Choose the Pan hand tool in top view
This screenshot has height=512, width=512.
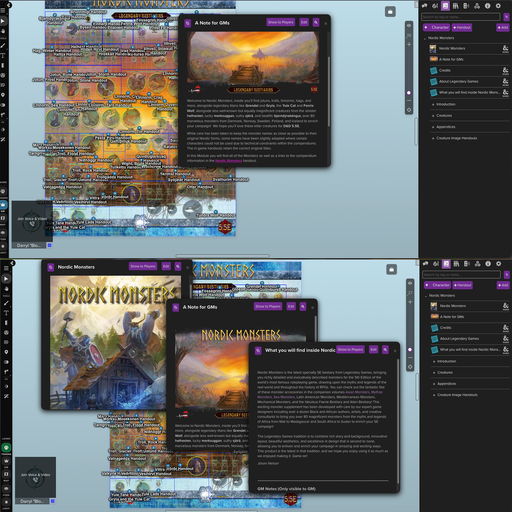(x=3, y=31)
